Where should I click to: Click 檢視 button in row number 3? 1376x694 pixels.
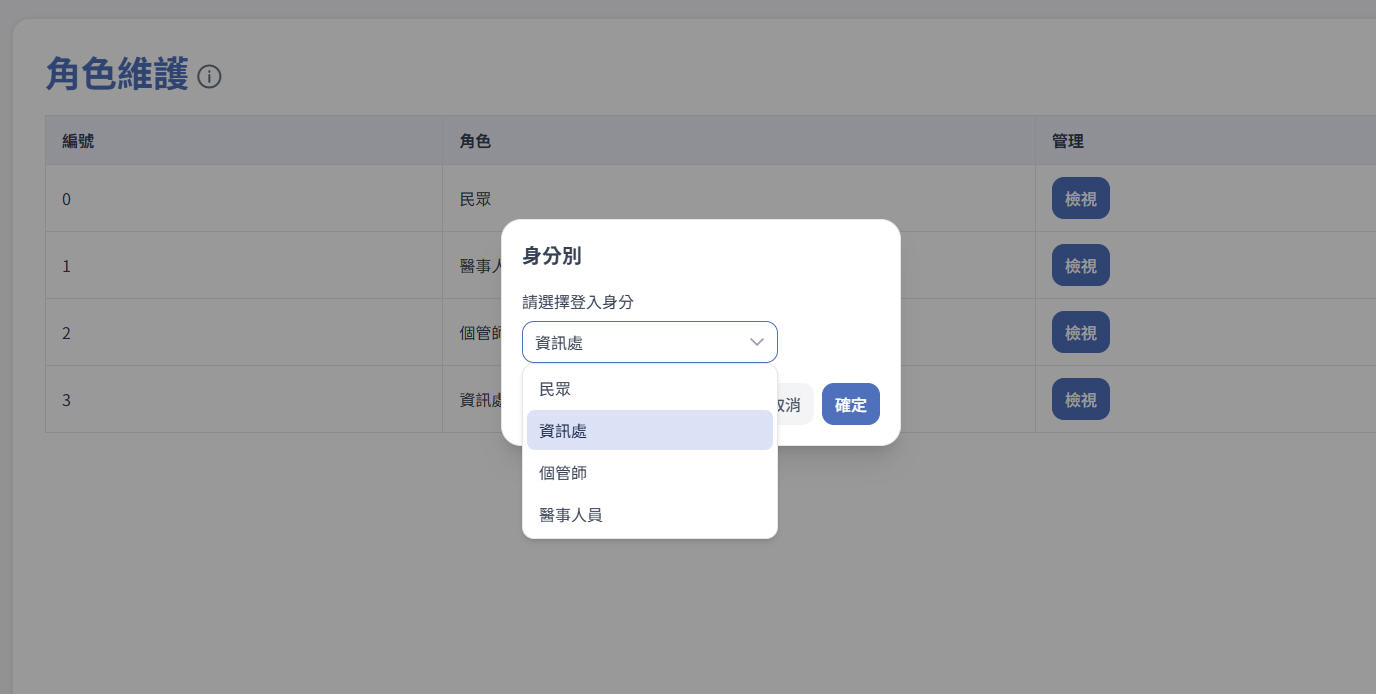(x=1080, y=399)
